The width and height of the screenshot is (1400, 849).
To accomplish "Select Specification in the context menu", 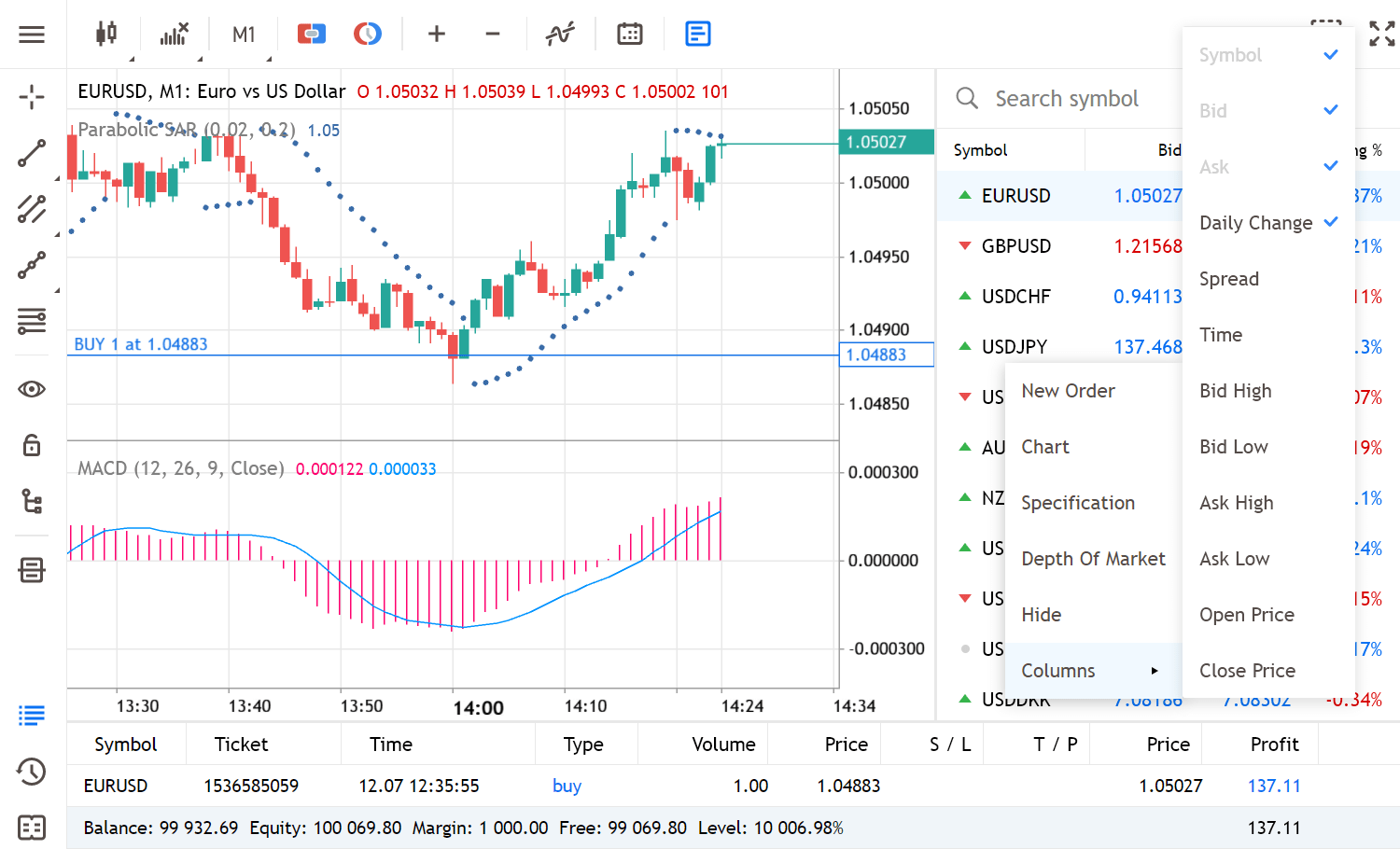I will click(1077, 502).
